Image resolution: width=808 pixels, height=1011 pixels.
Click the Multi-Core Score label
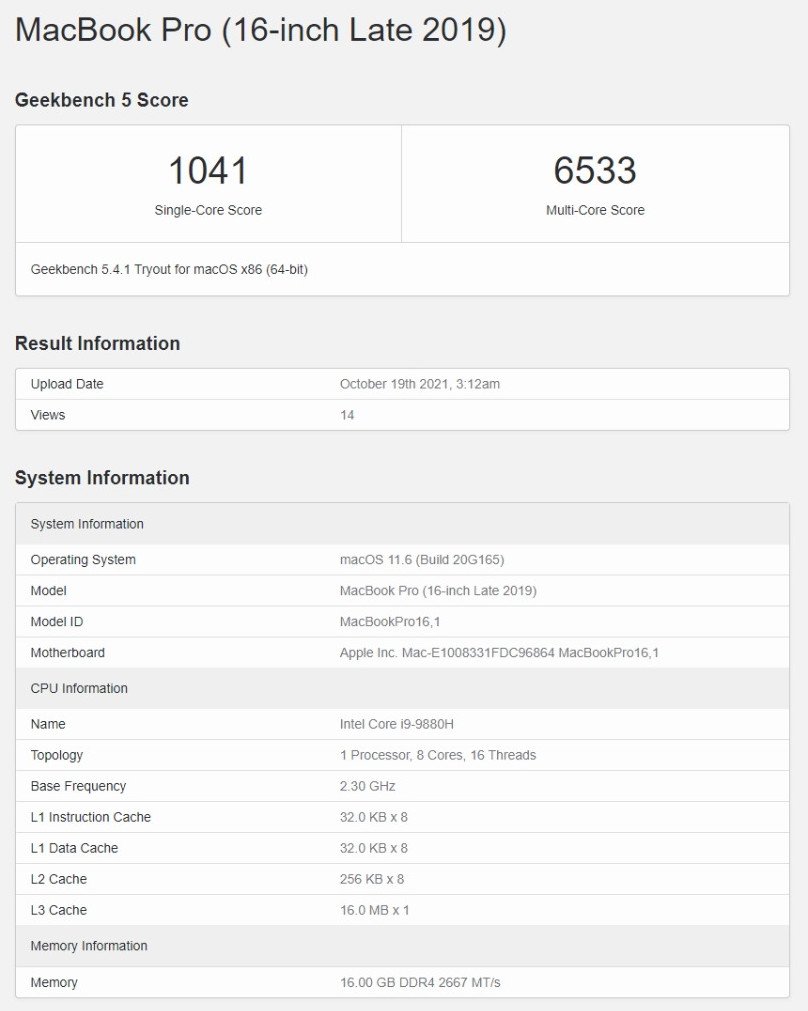pyautogui.click(x=595, y=210)
